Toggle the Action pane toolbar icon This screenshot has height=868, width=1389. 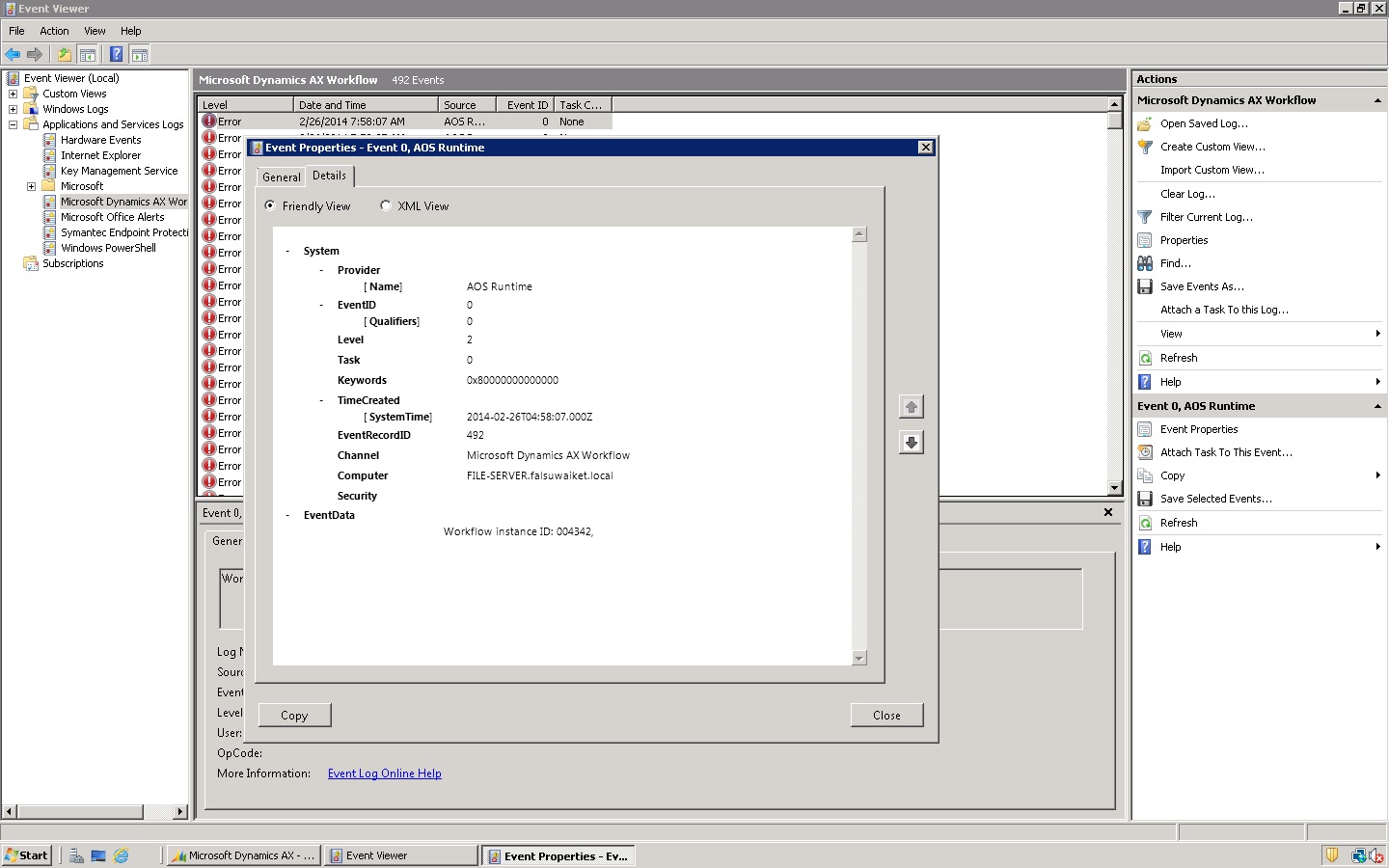[x=139, y=55]
